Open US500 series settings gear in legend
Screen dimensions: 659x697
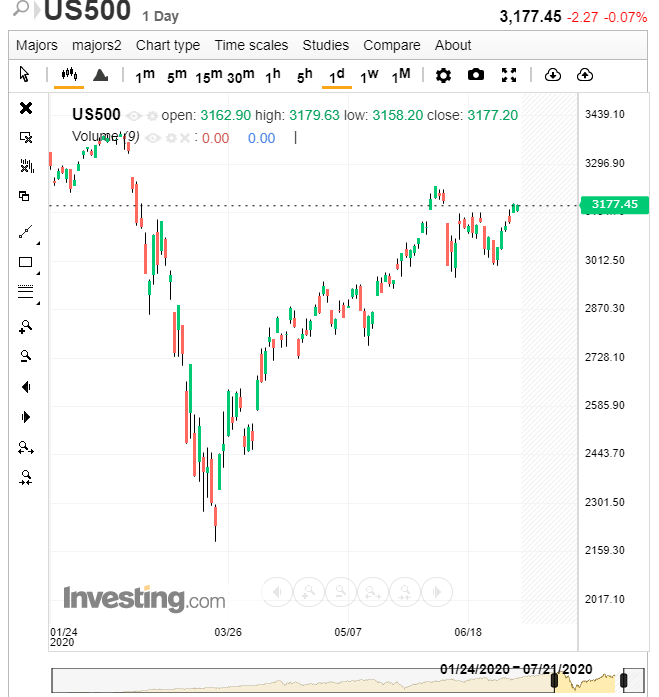point(152,116)
